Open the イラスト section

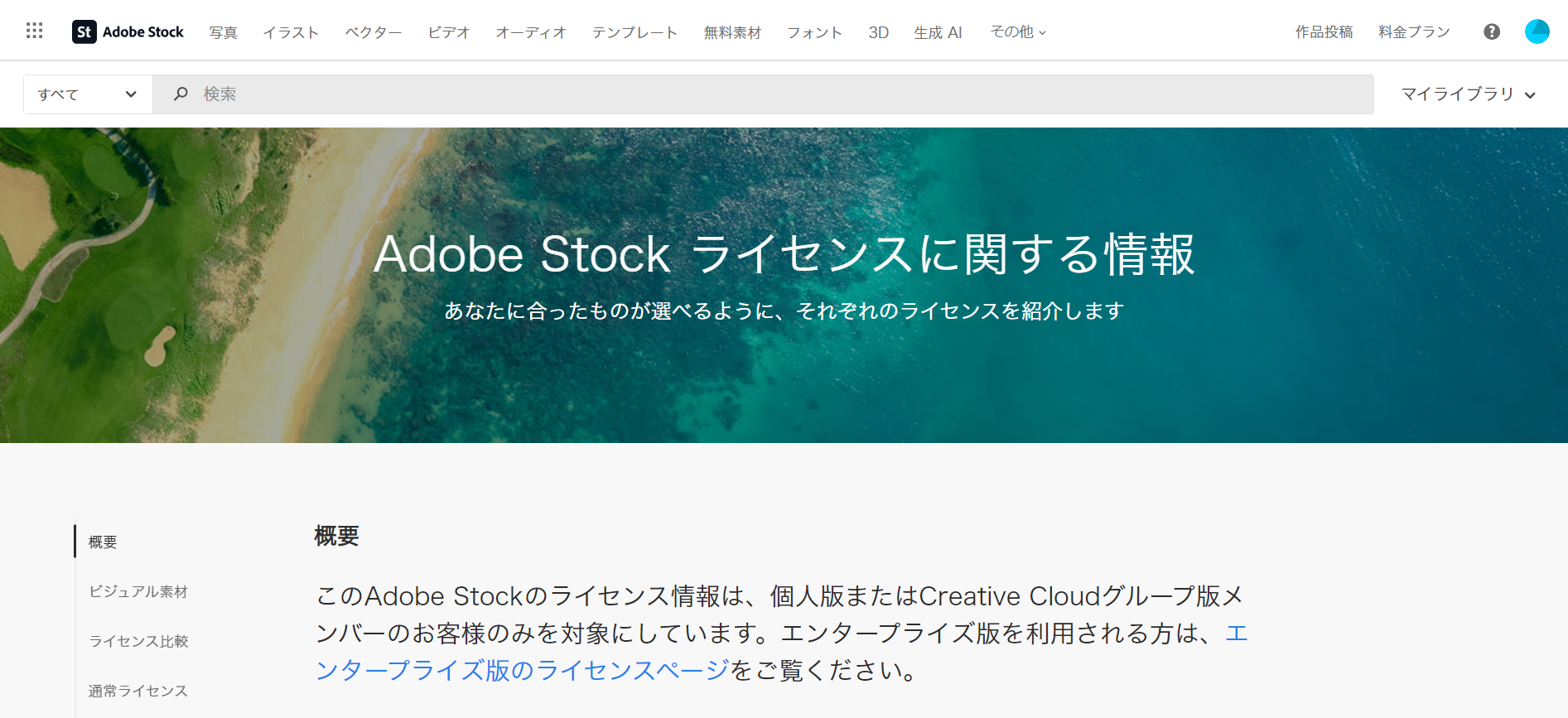coord(291,32)
